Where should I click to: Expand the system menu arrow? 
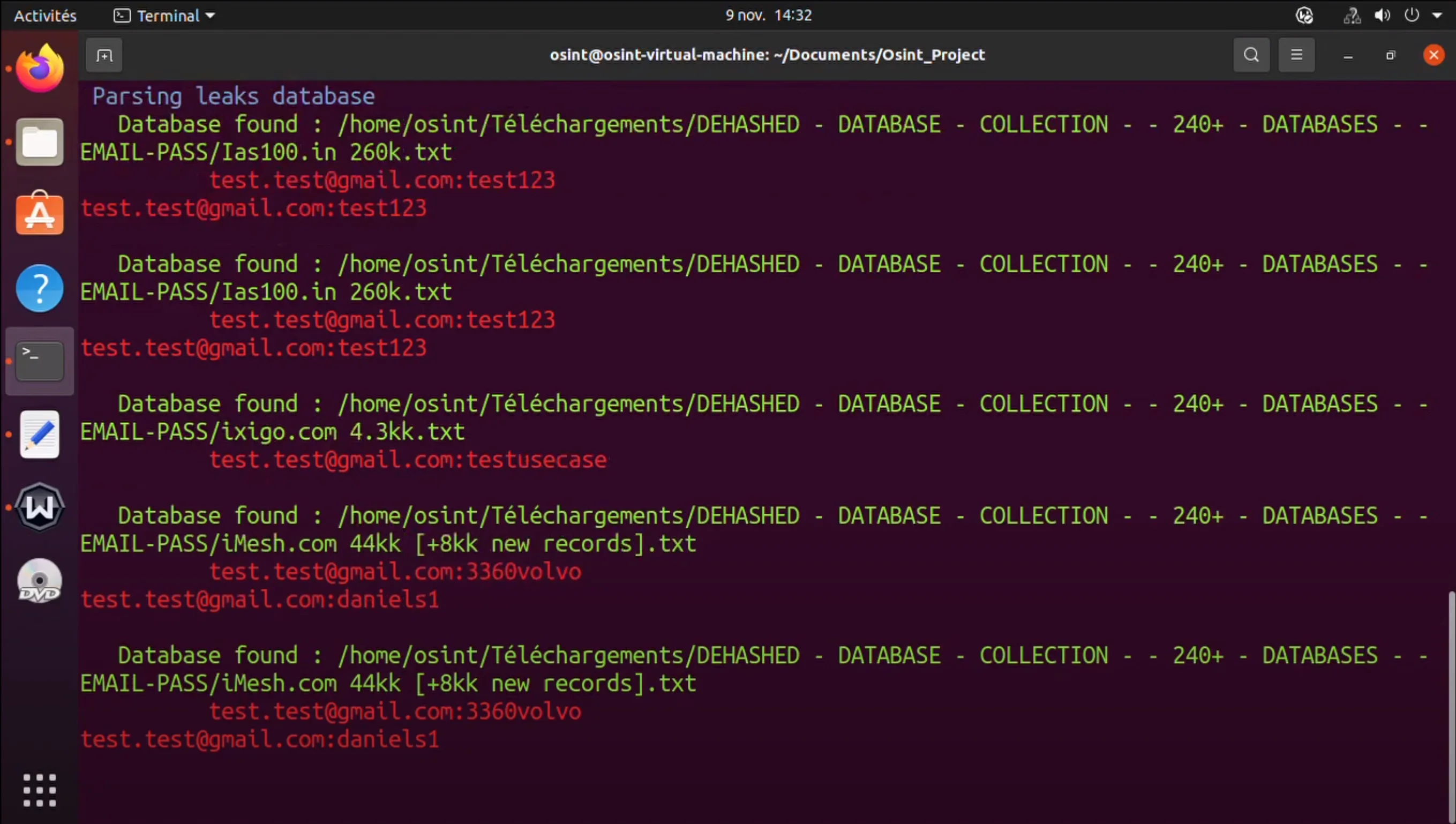[x=1437, y=16]
